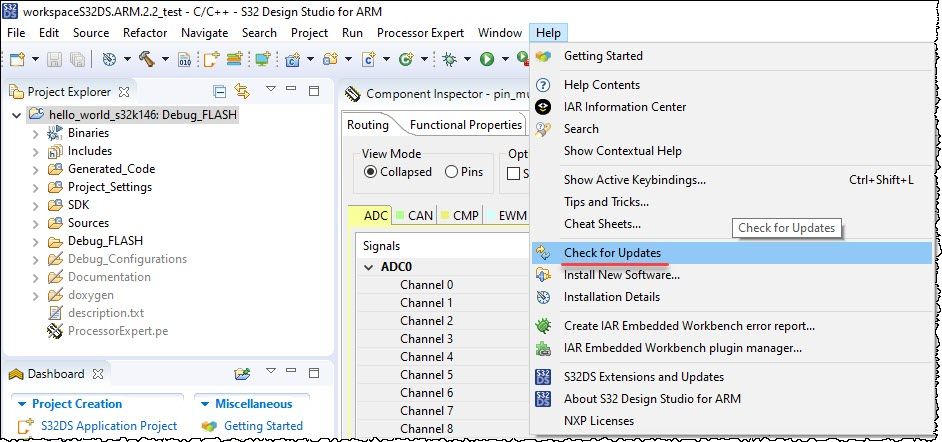This screenshot has height=442, width=942.
Task: Toggle Link with Editor in Project Explorer
Action: point(242,91)
